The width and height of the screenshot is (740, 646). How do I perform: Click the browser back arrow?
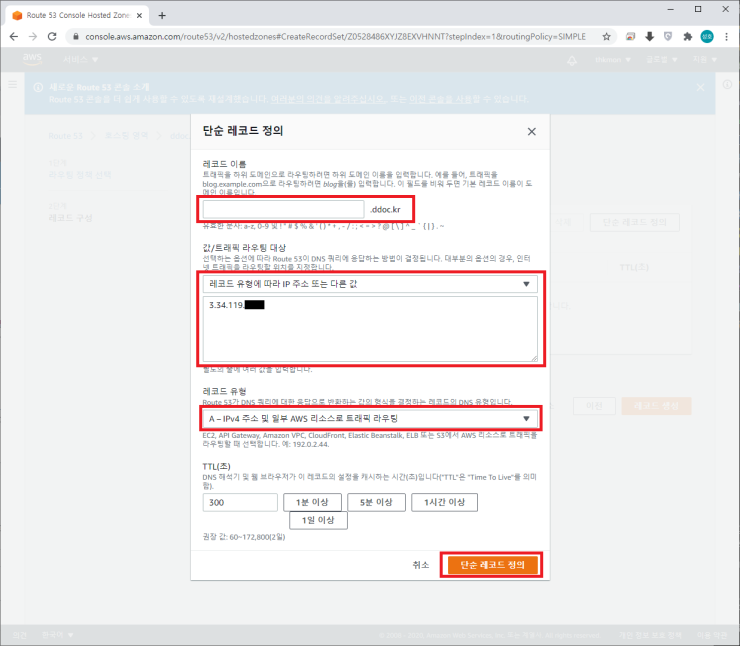tap(13, 36)
